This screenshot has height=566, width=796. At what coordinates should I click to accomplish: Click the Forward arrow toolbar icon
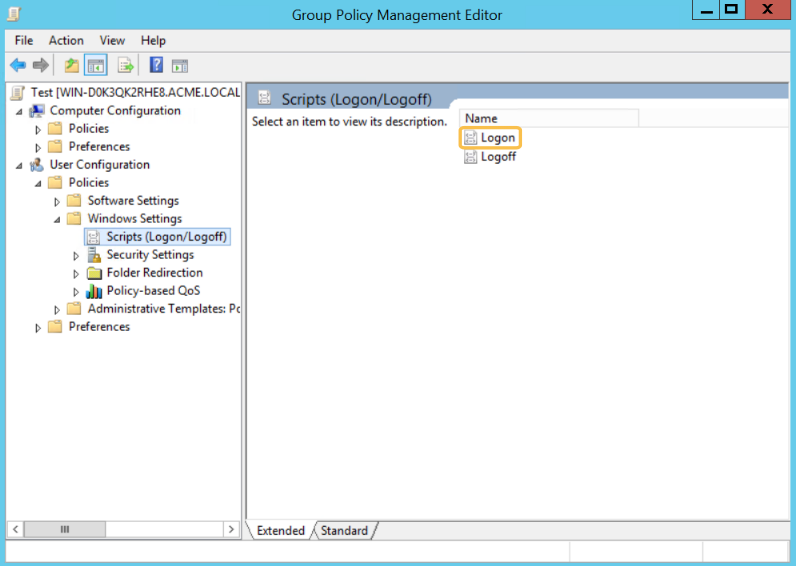(40, 65)
